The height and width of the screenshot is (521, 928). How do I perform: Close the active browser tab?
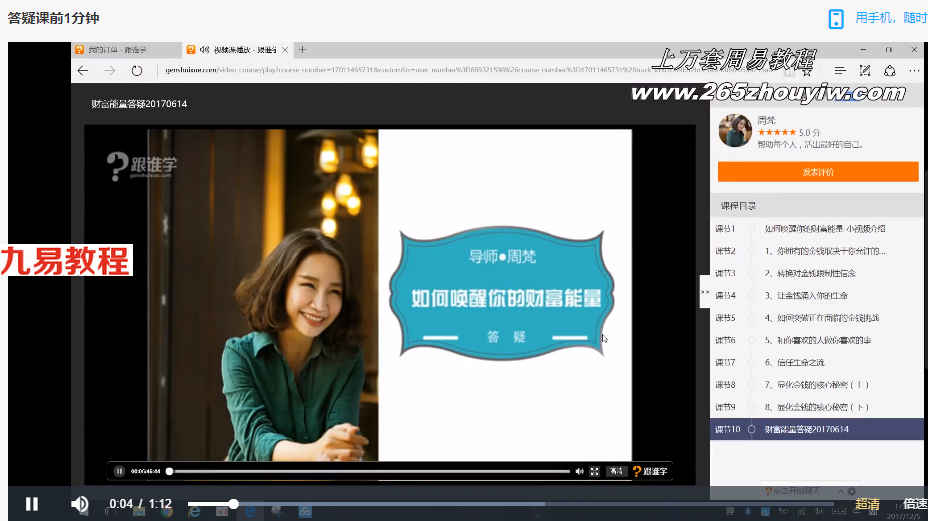[285, 50]
